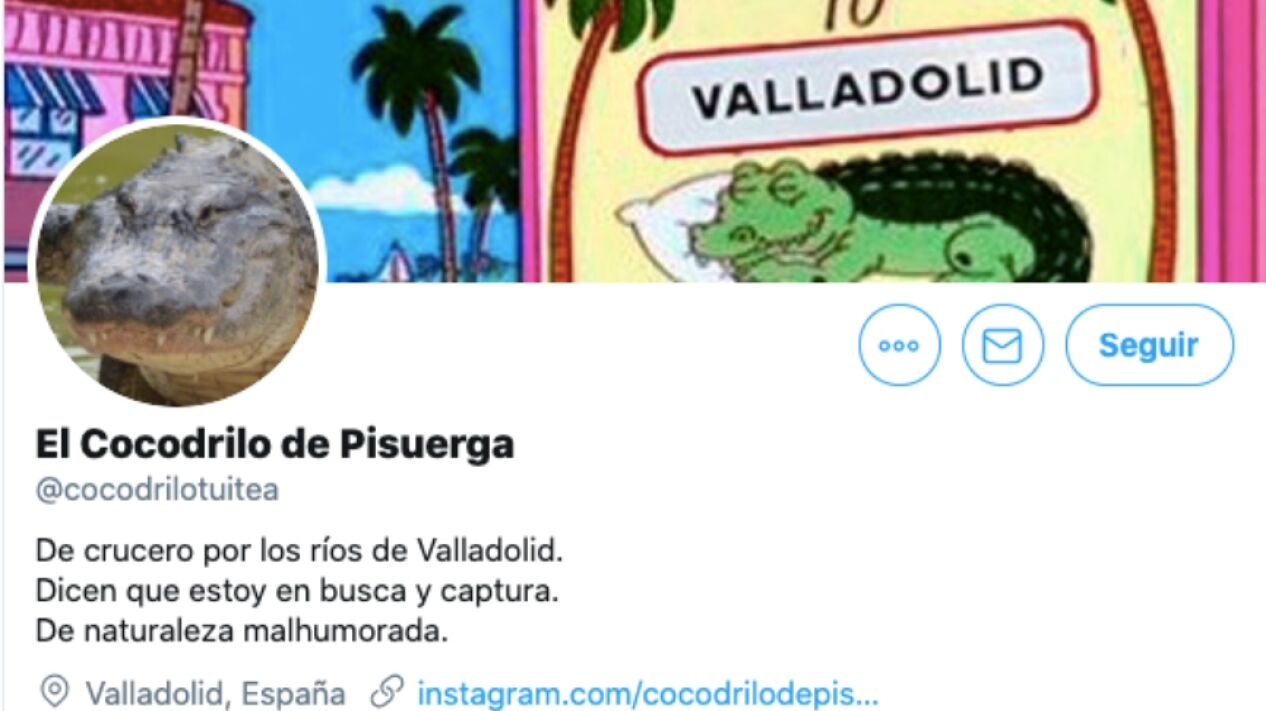The height and width of the screenshot is (711, 1266).
Task: Select the @cocodrilotuitea handle
Action: [x=157, y=491]
